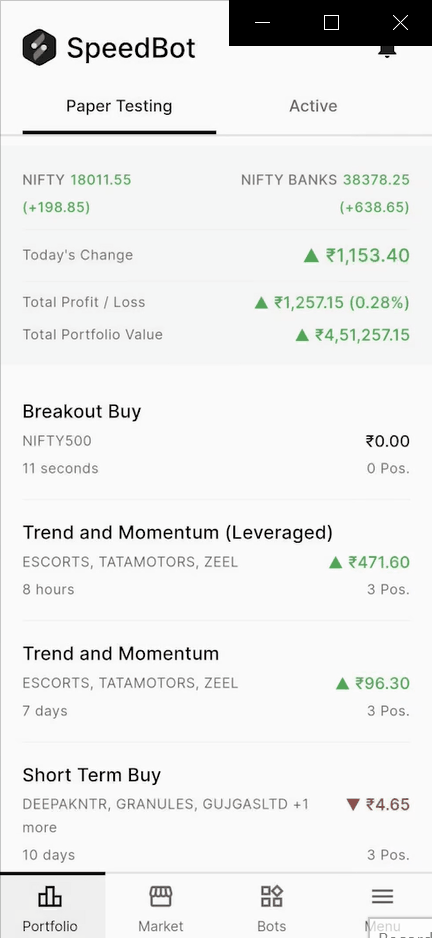Image resolution: width=432 pixels, height=938 pixels.
Task: Open the Market storefront icon
Action: tap(160, 896)
